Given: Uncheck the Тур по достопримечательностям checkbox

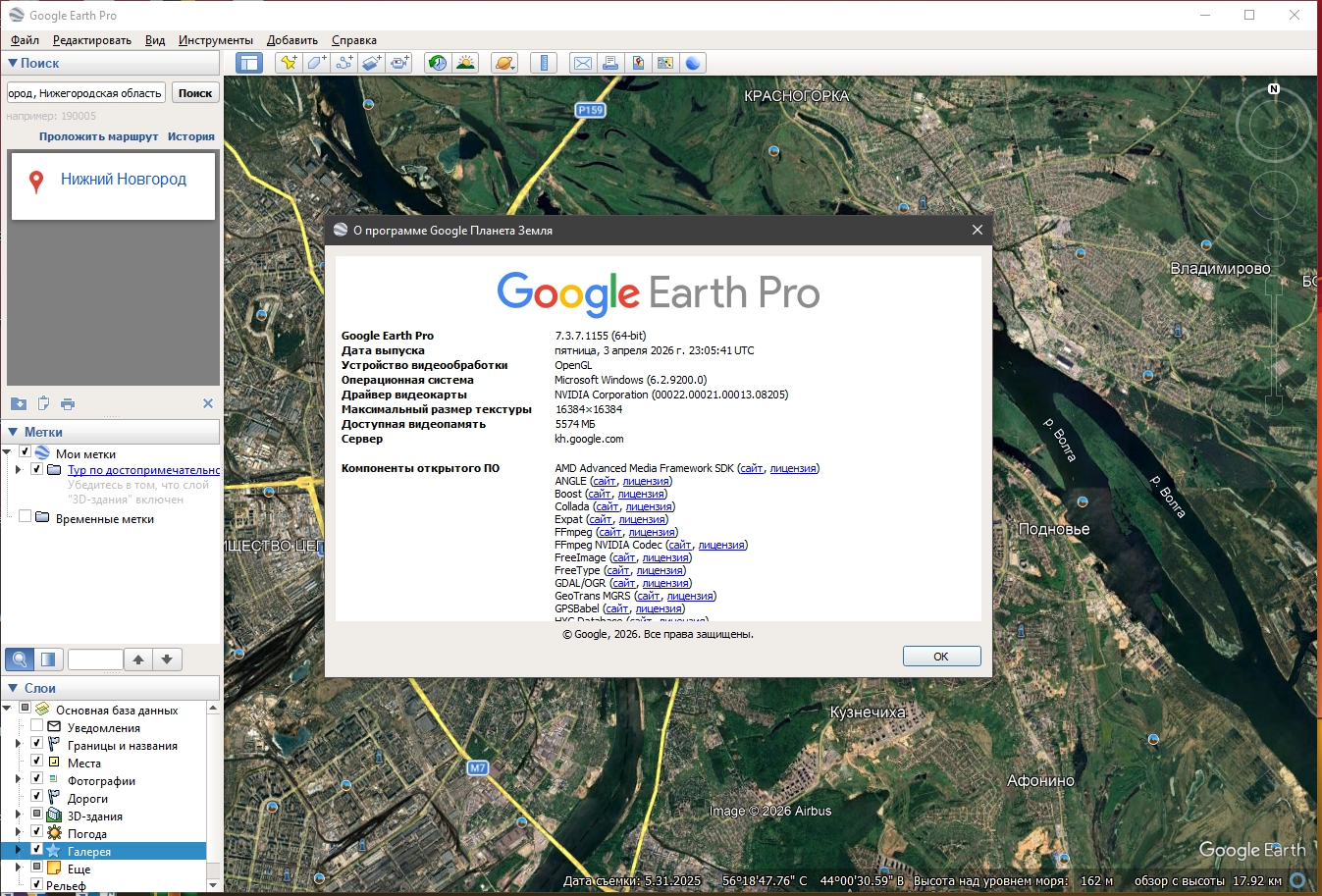Looking at the screenshot, I should click(37, 469).
